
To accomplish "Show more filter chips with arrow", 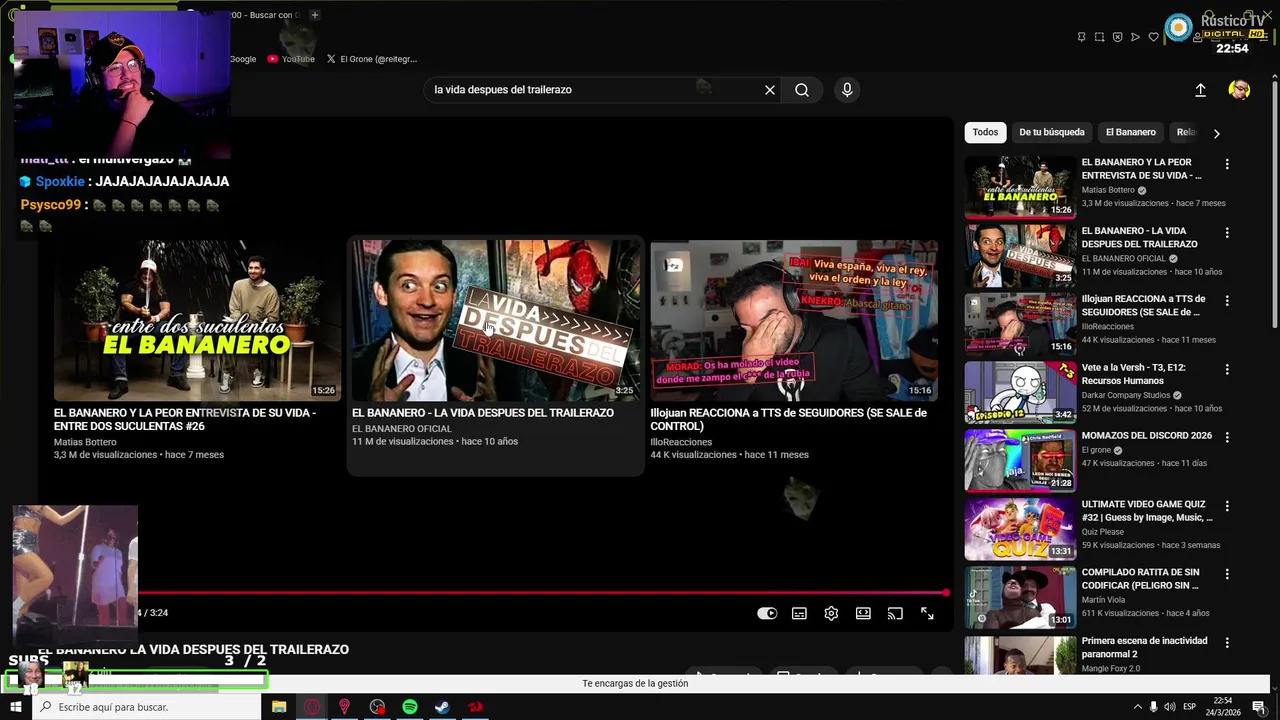I will pos(1216,133).
